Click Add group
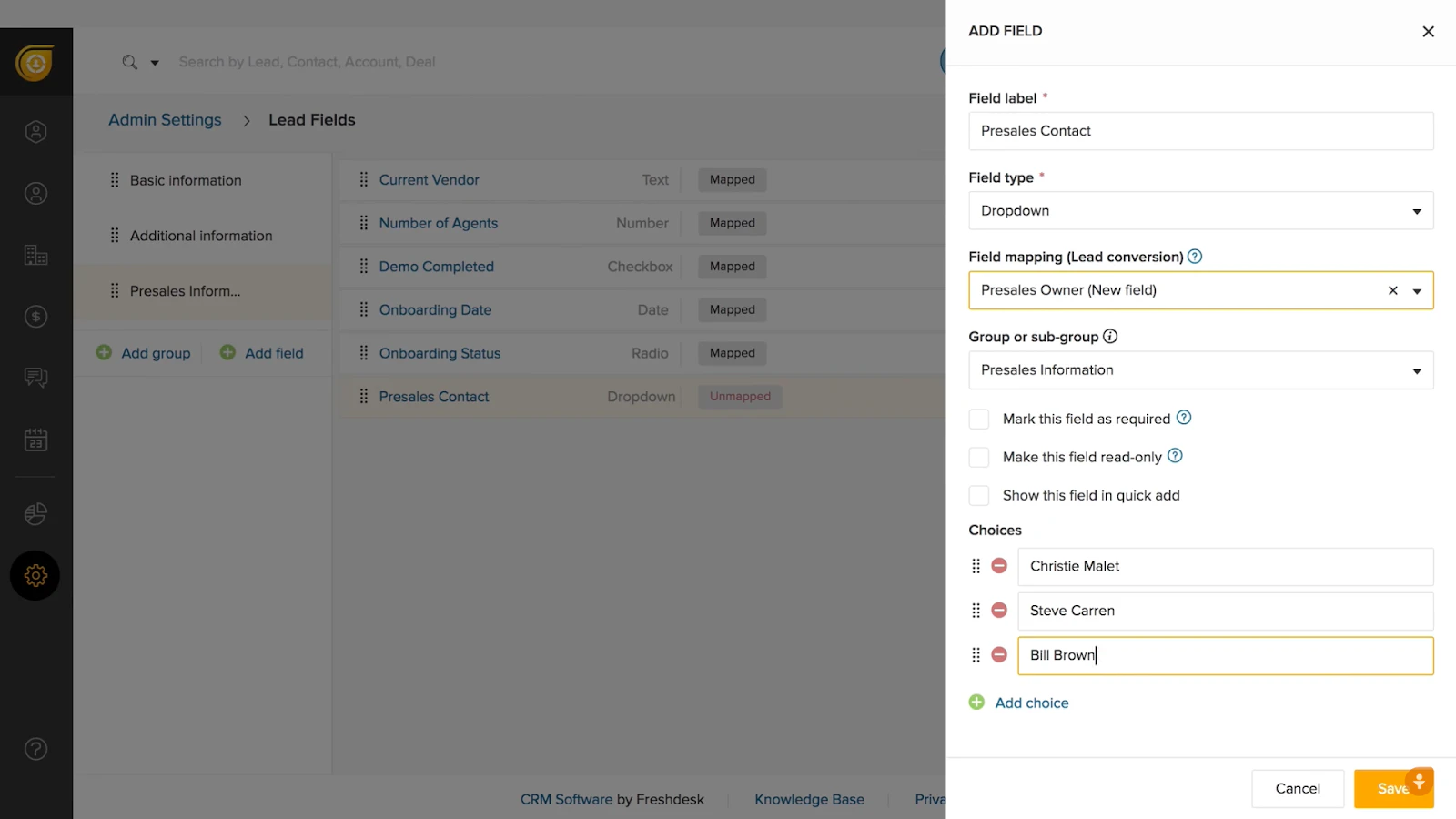This screenshot has width=1456, height=819. click(x=144, y=353)
